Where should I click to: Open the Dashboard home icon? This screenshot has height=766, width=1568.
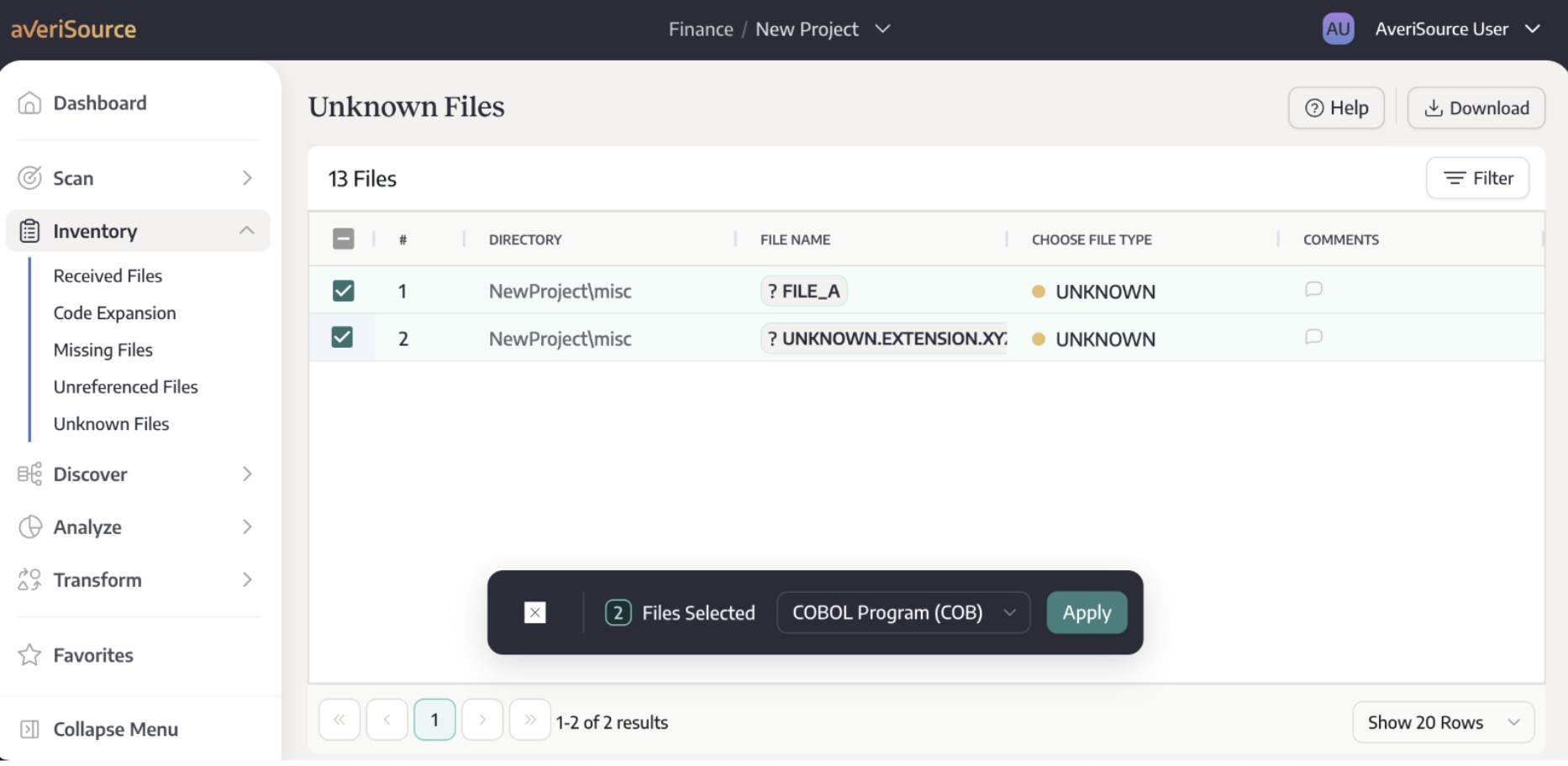click(x=29, y=102)
